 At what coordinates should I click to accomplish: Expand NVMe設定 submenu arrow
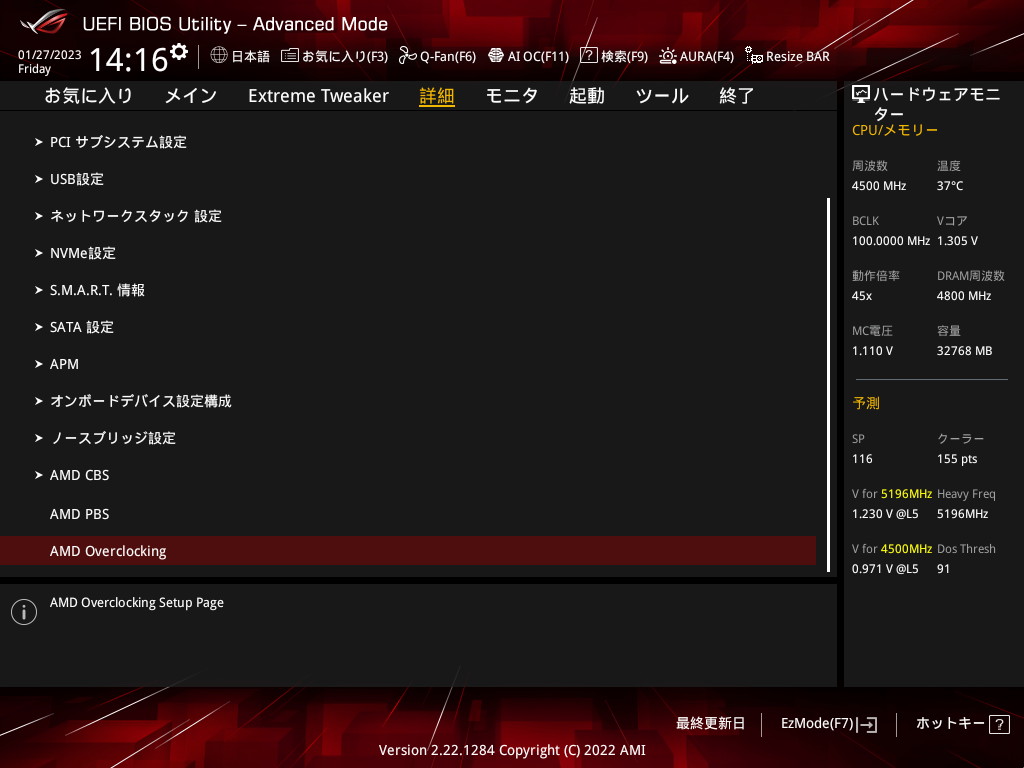(x=39, y=253)
